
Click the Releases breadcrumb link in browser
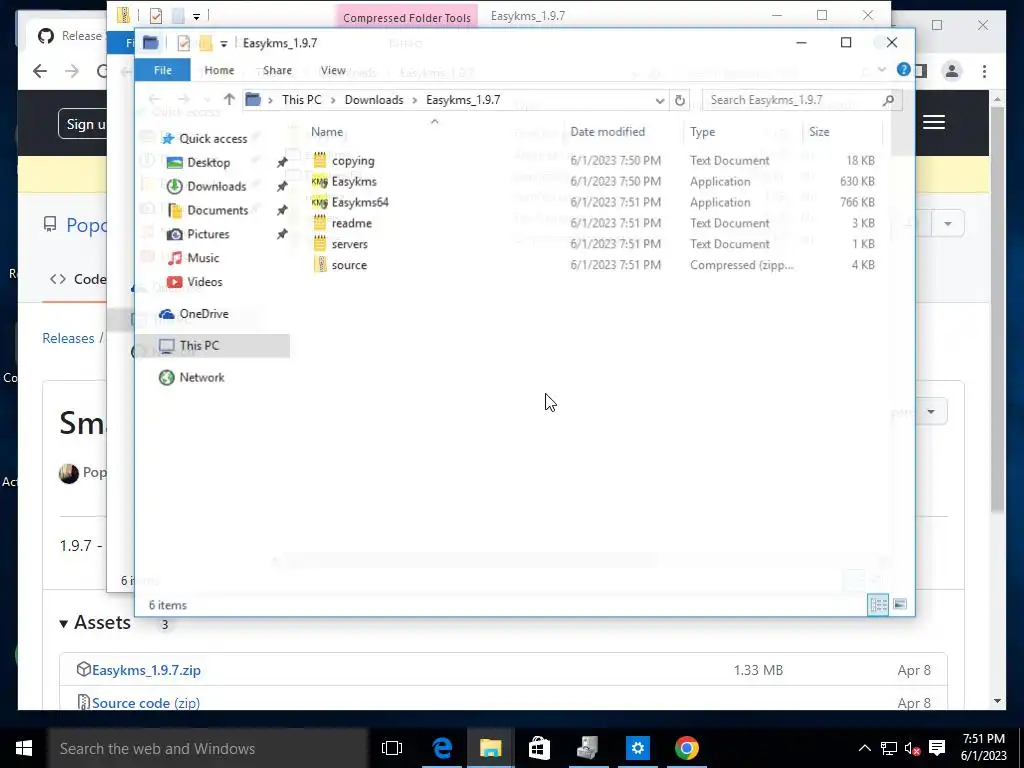coord(68,338)
